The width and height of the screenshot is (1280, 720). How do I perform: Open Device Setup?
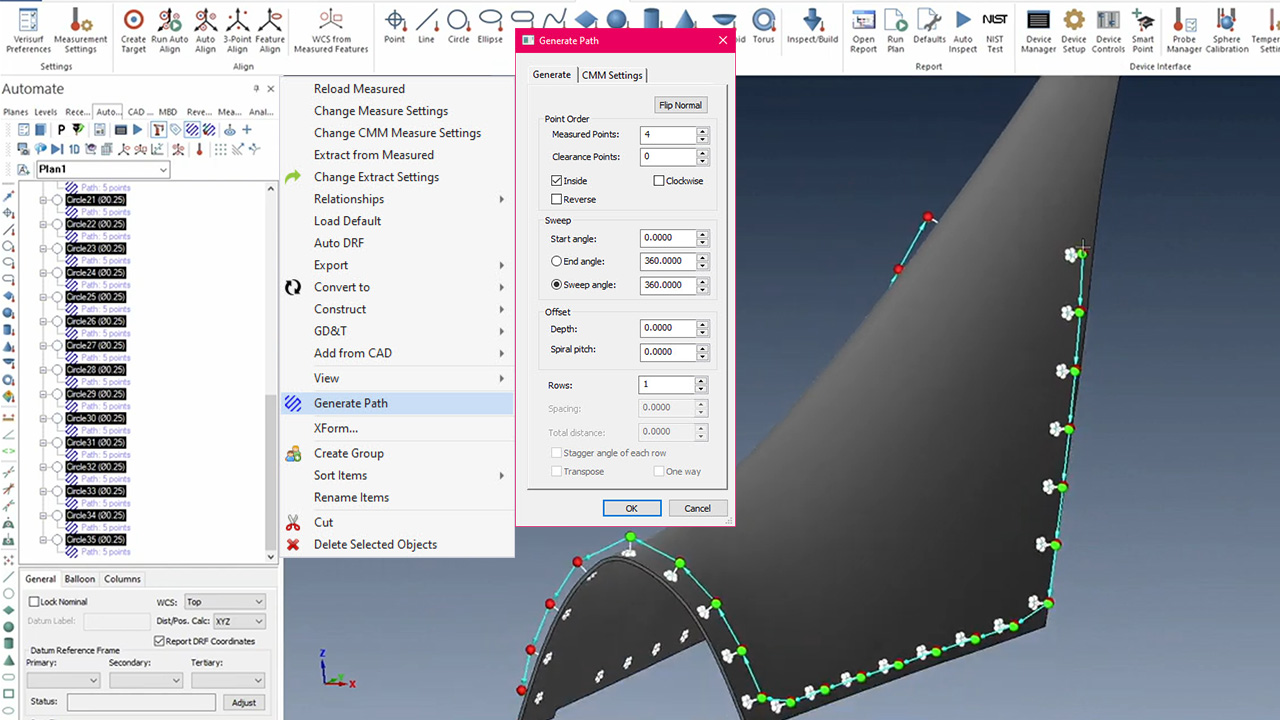1074,31
